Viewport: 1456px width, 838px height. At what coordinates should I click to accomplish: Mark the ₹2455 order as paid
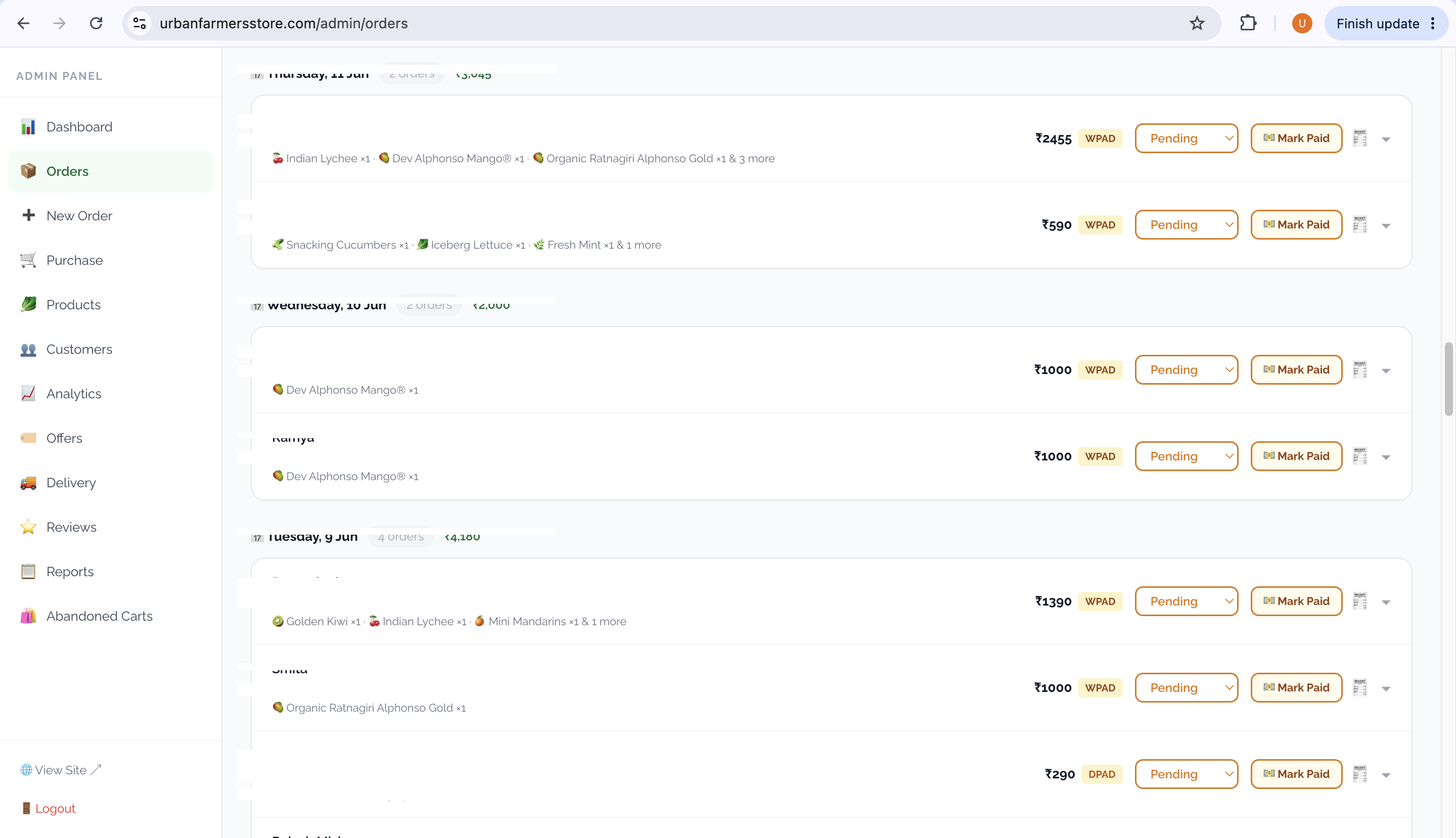[1297, 138]
